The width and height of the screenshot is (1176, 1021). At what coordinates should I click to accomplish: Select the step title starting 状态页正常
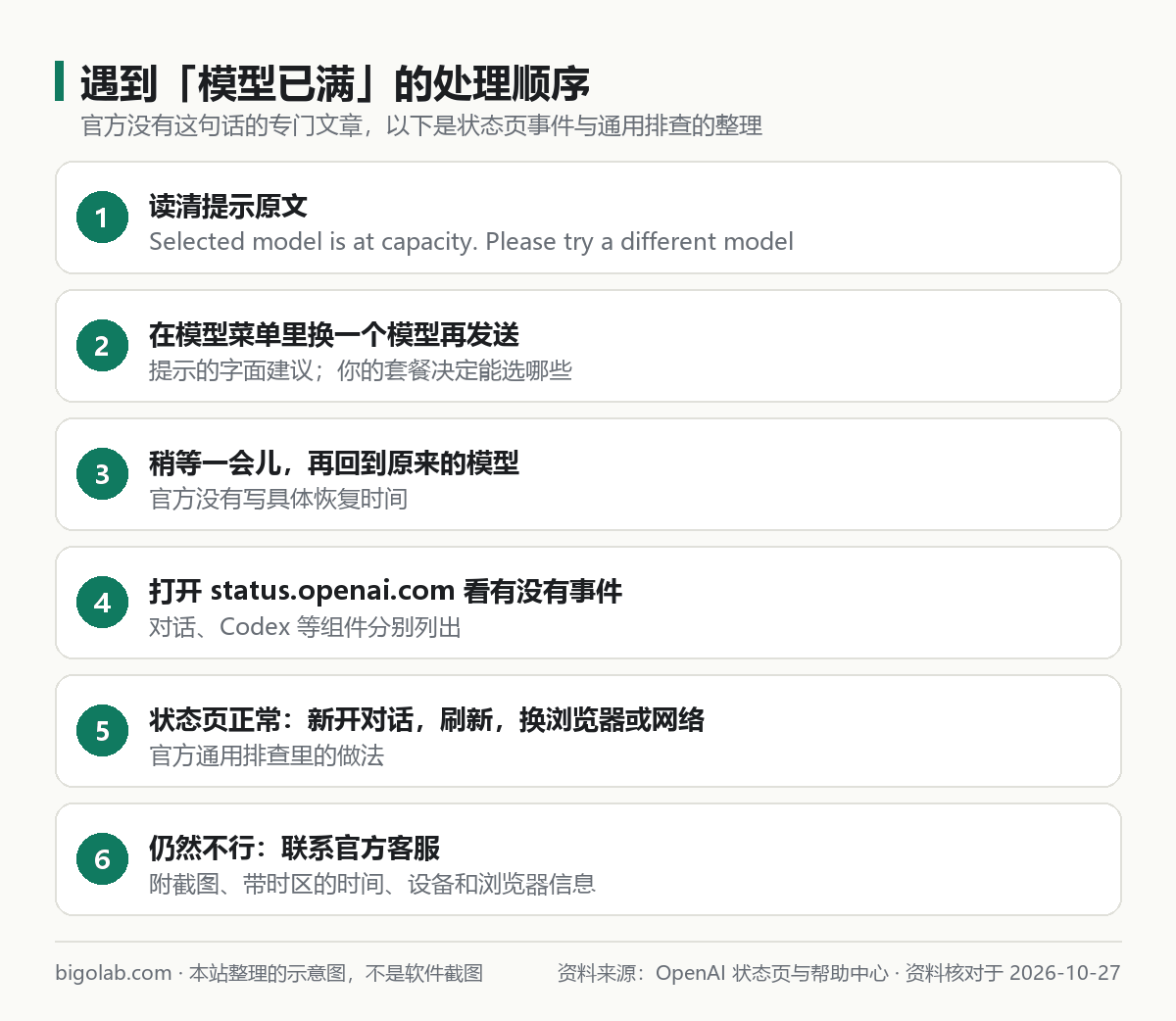pyautogui.click(x=427, y=719)
